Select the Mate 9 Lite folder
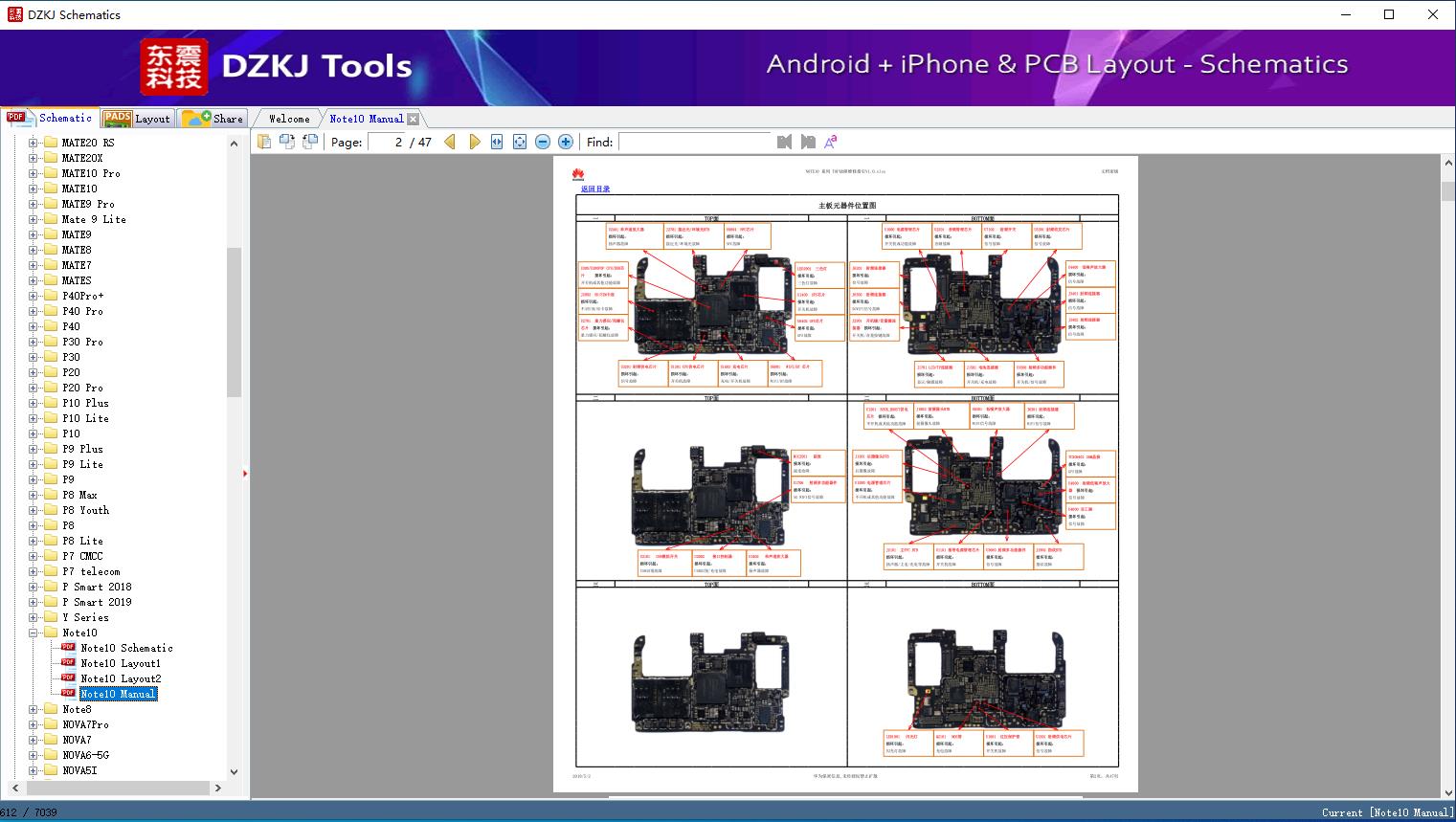Image resolution: width=1456 pixels, height=822 pixels. (x=94, y=219)
